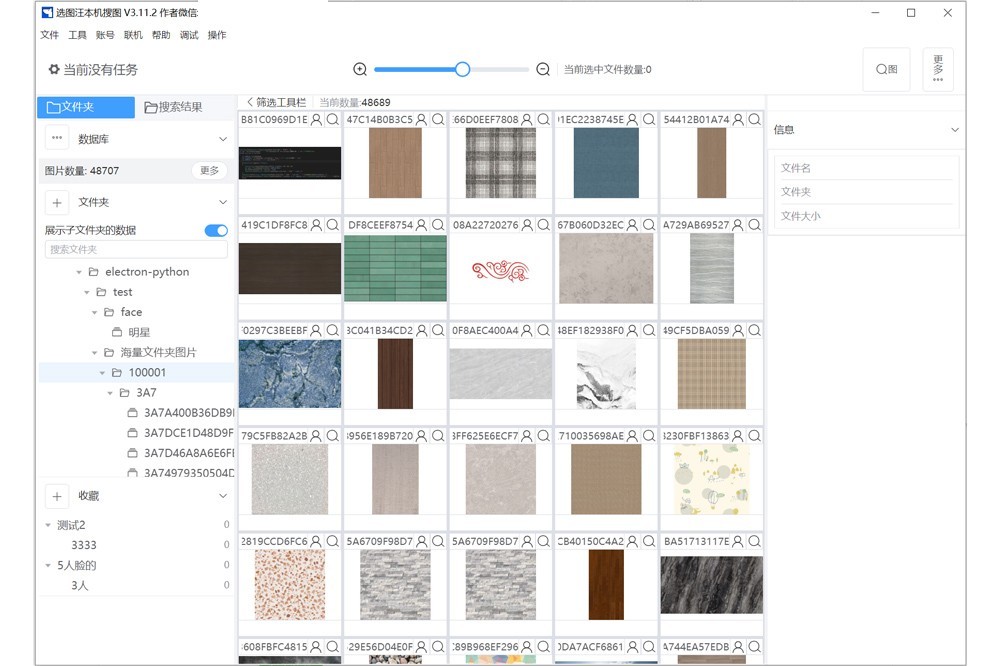
Task: Click the person icon on thumbnail DF8CEEF8754
Action: click(x=422, y=226)
